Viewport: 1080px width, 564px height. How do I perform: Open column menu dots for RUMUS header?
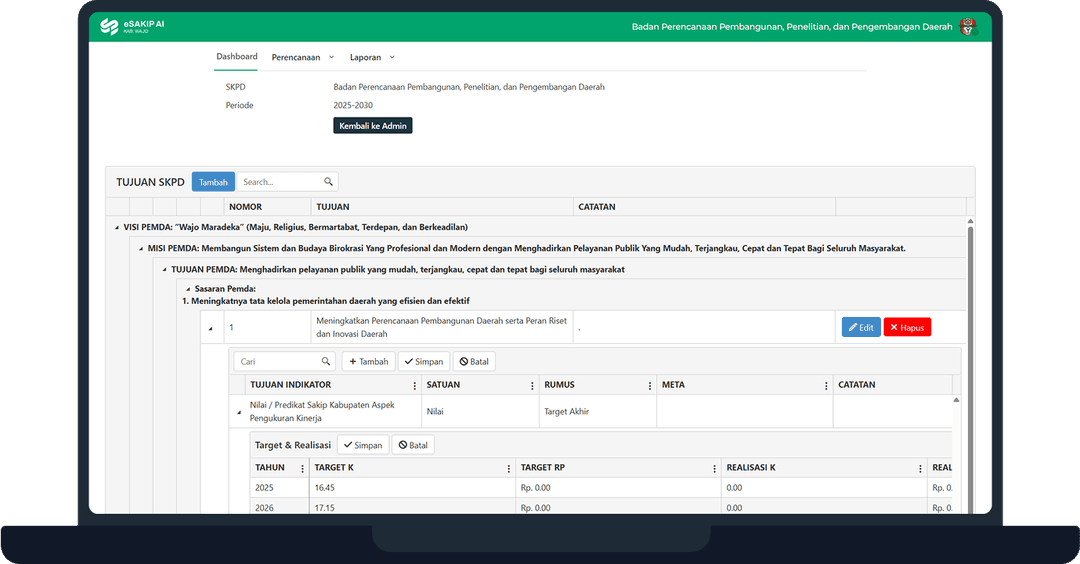click(x=650, y=385)
